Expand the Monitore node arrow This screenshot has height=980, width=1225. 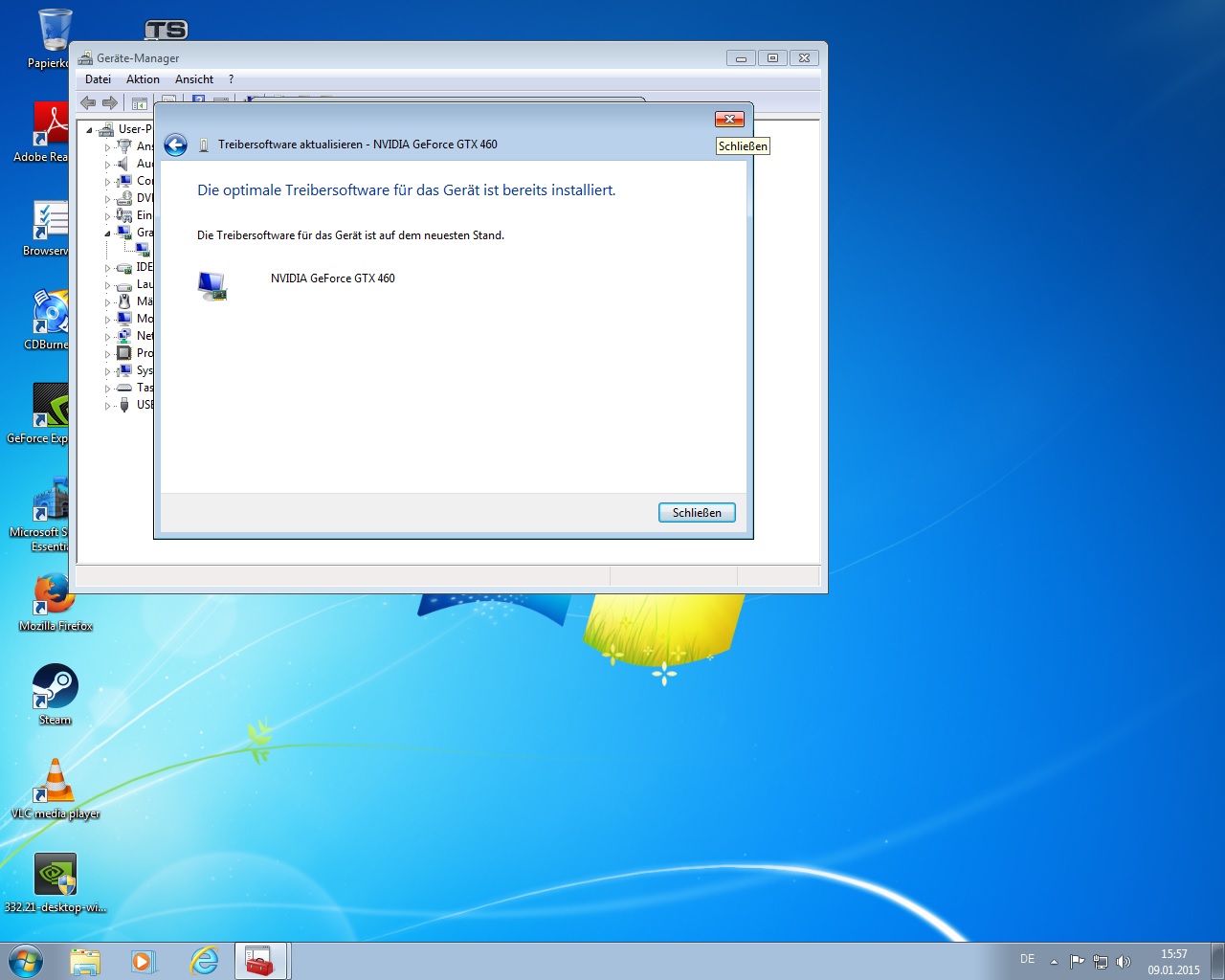pos(107,320)
